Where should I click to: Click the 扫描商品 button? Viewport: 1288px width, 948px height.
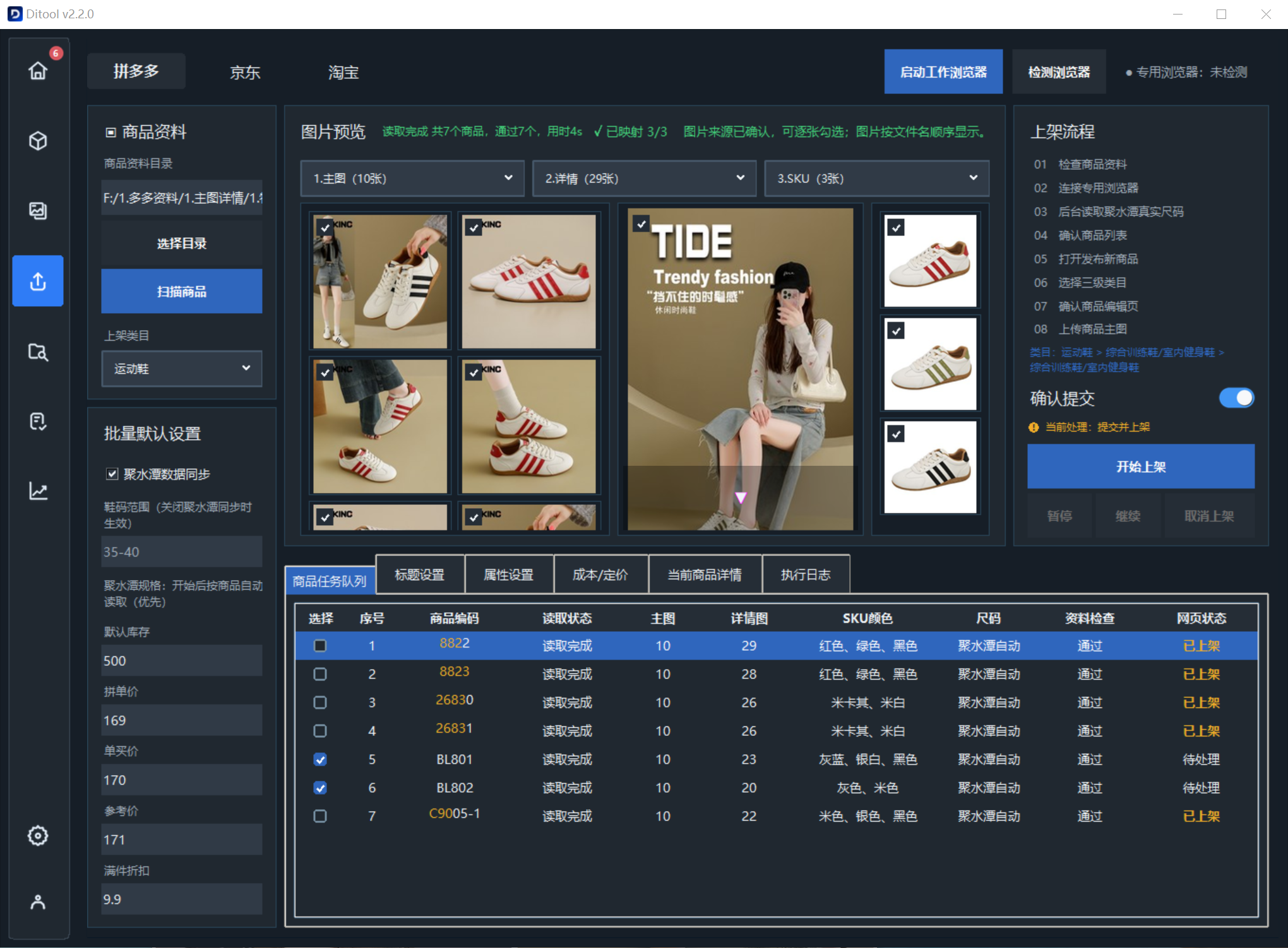click(182, 291)
